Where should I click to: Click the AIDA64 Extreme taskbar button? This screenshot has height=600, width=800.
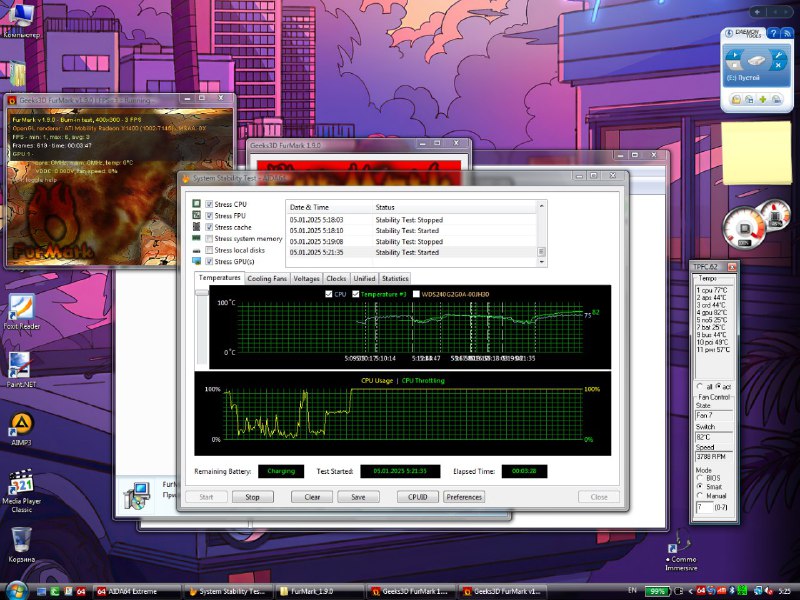pos(136,591)
